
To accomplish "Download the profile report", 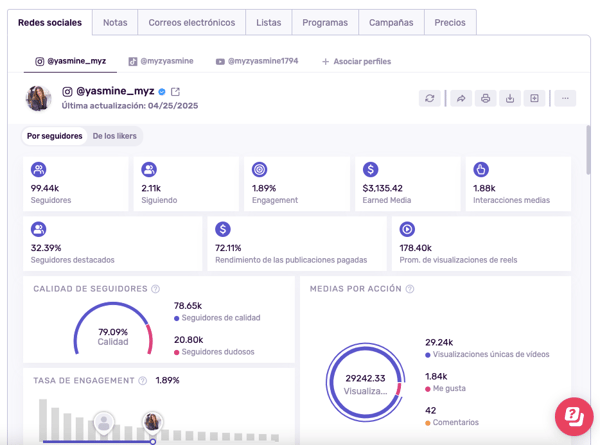I will pyautogui.click(x=510, y=98).
